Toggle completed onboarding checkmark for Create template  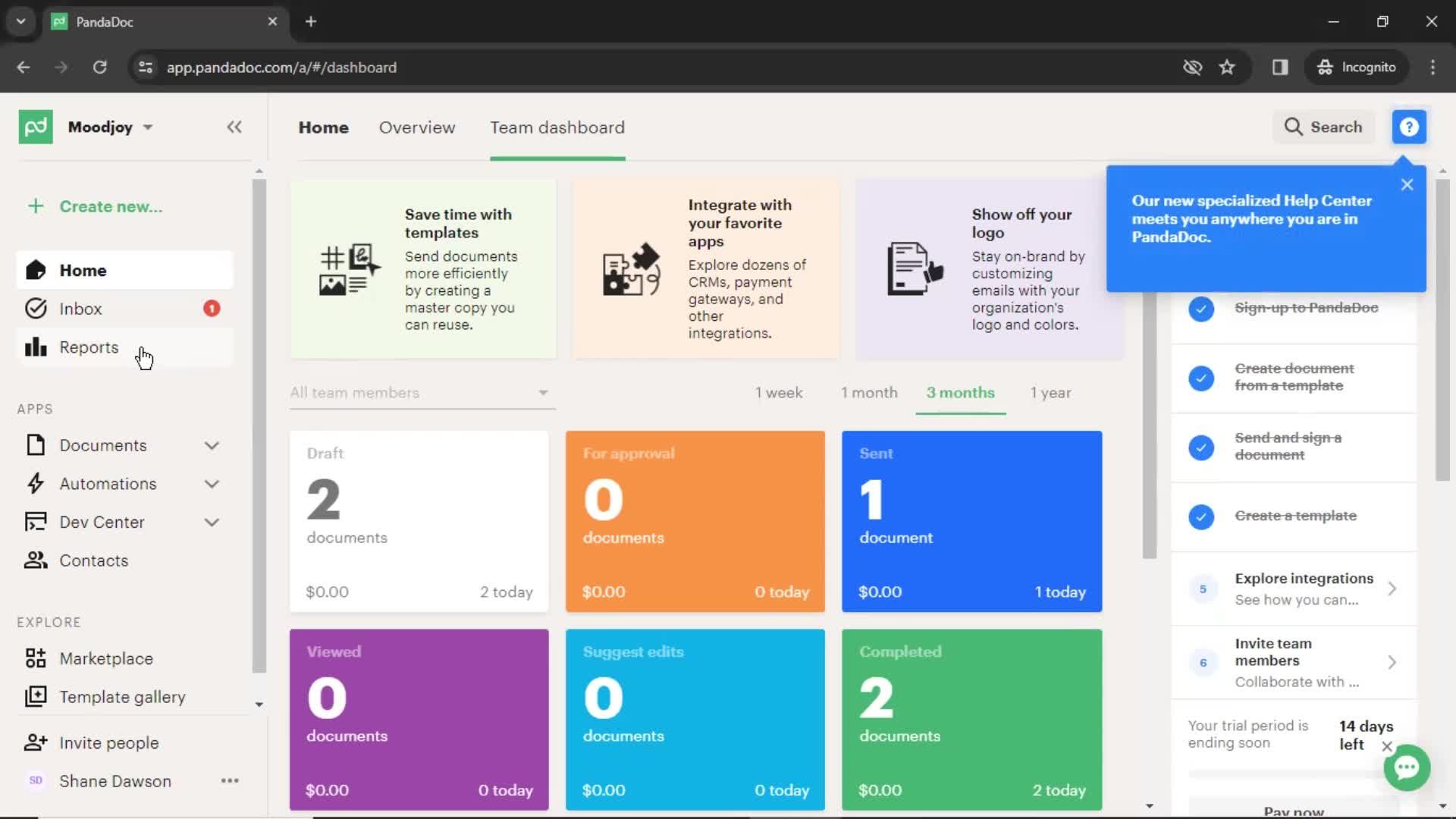pyautogui.click(x=1200, y=516)
